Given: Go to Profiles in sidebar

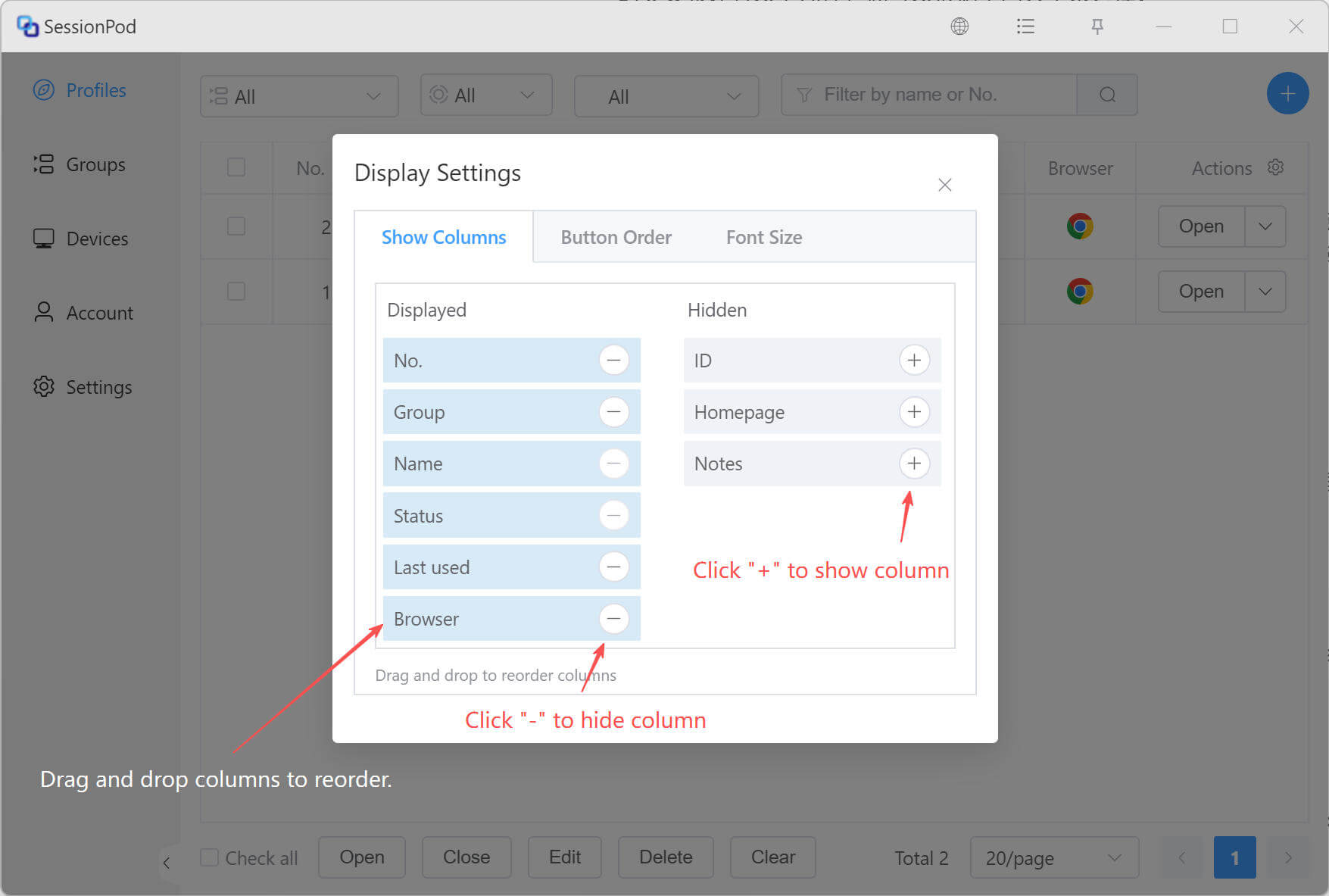Looking at the screenshot, I should [x=80, y=90].
